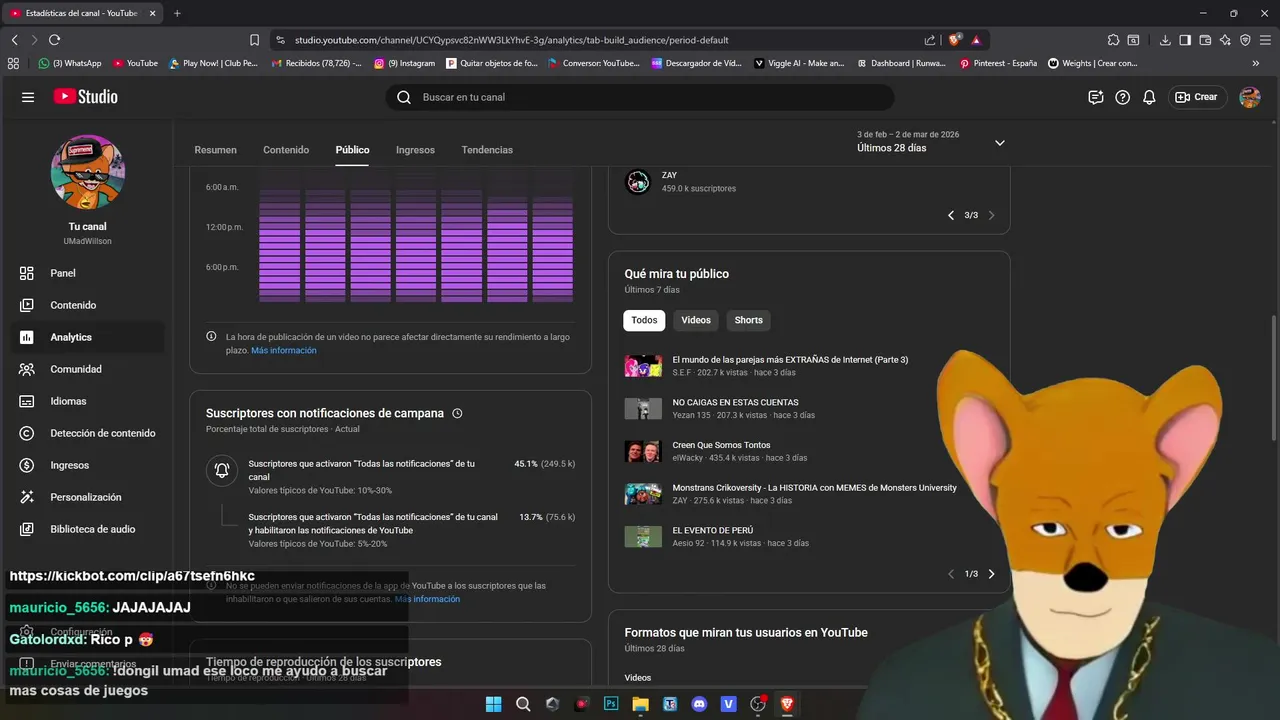1280x720 pixels.
Task: Click the browser address bar URL
Action: click(x=512, y=40)
